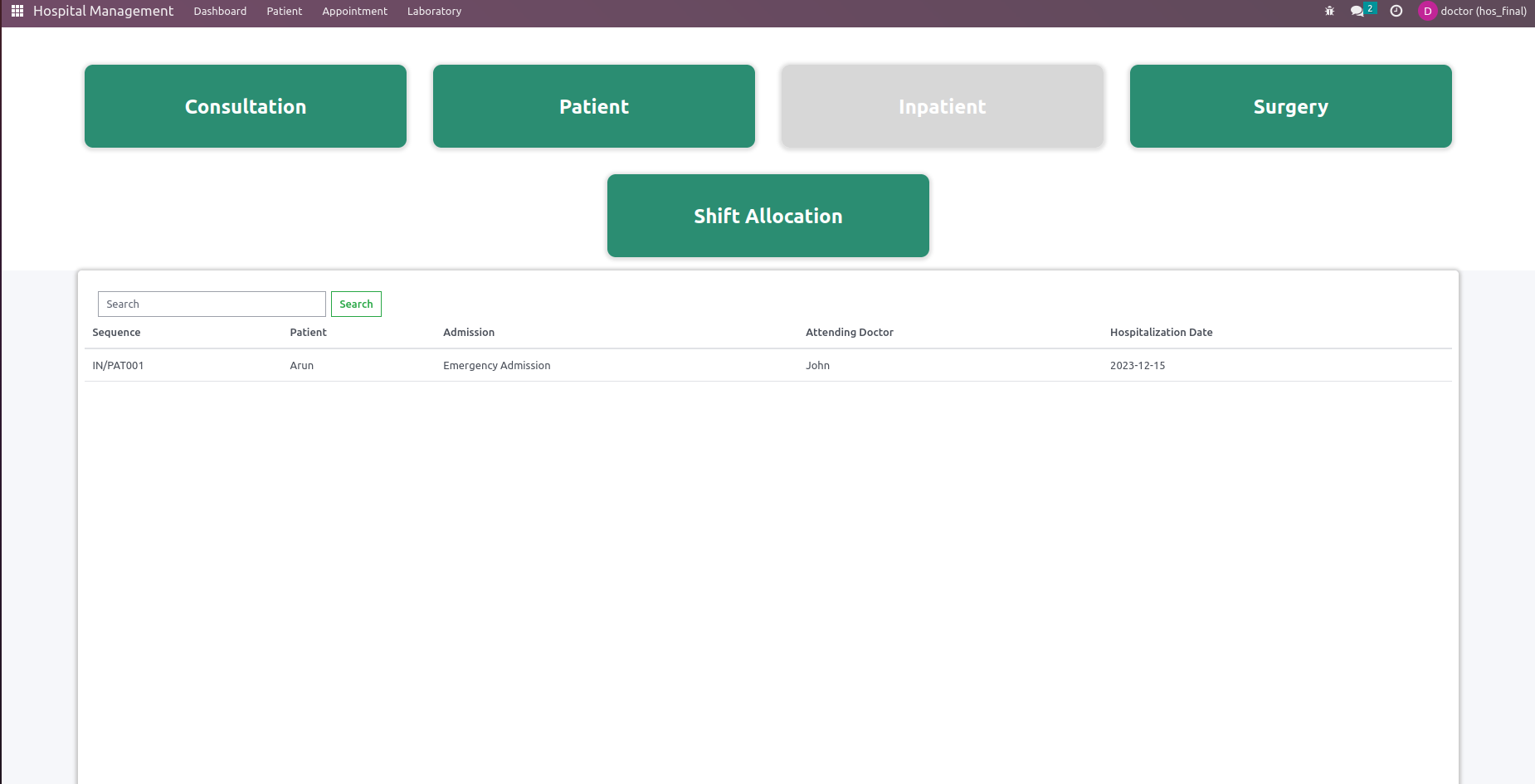Open the Consultation card
Viewport: 1535px width, 784px height.
[246, 106]
